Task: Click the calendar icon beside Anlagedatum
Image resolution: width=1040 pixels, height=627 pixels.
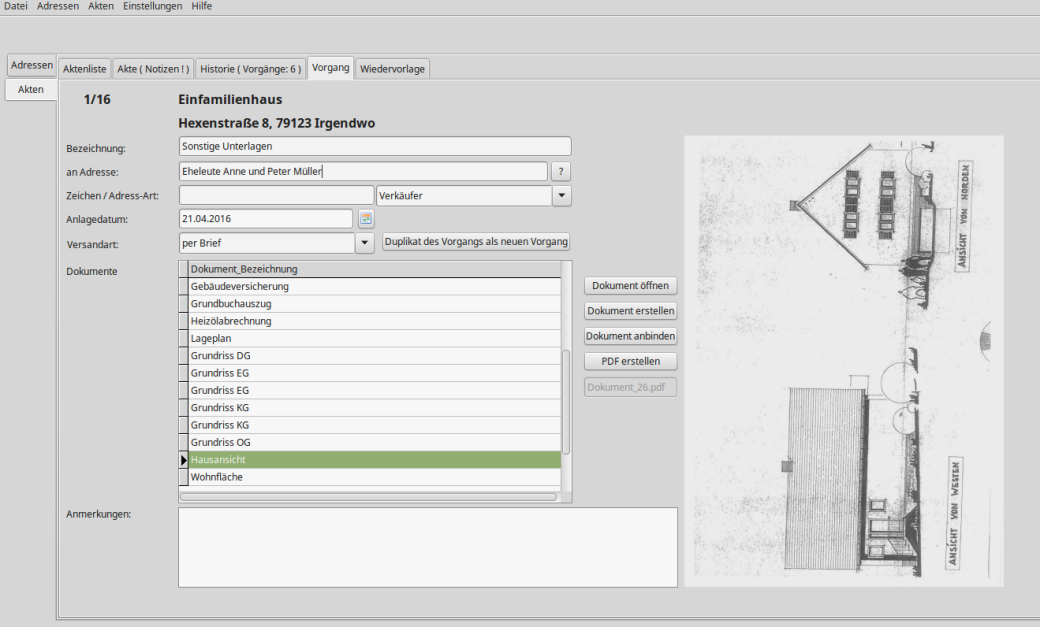Action: [366, 219]
